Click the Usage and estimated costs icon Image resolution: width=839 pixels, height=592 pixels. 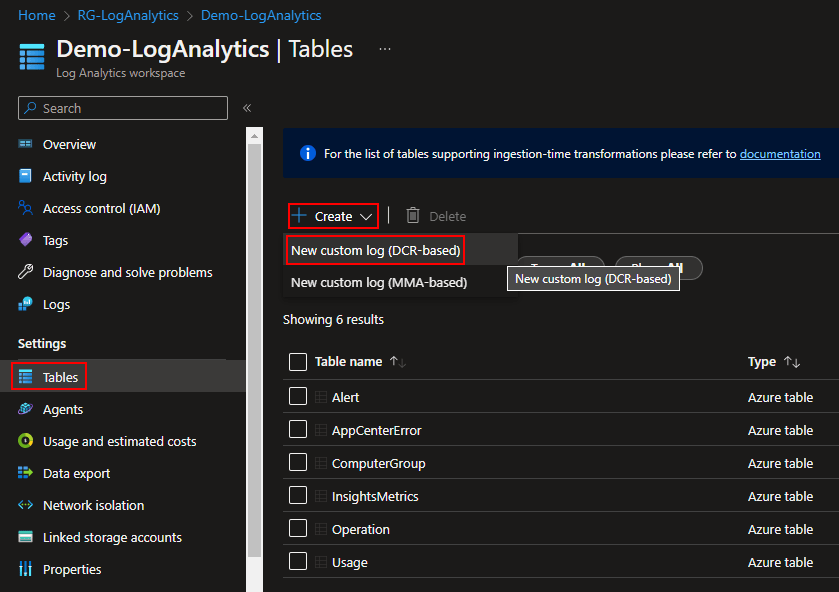(x=26, y=441)
